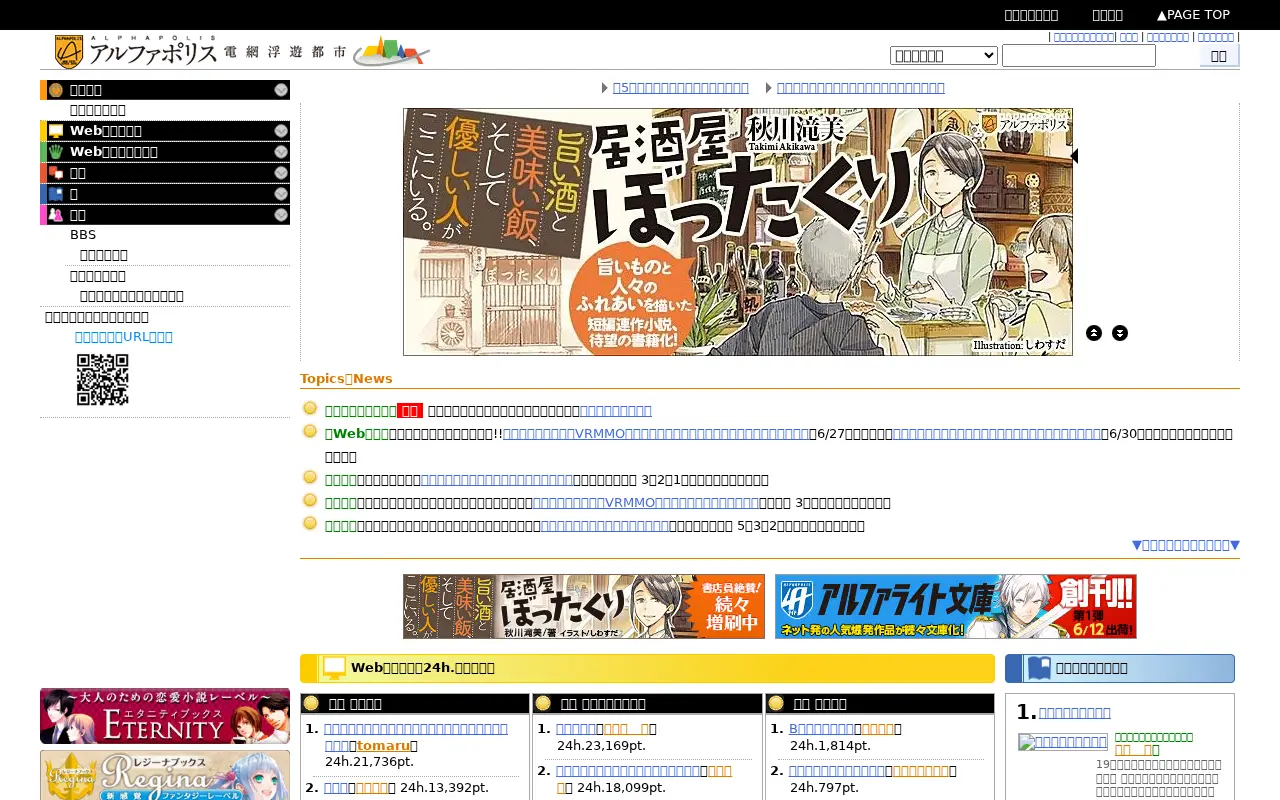Click the QR code image in sidebar
1280x800 pixels.
tap(103, 380)
